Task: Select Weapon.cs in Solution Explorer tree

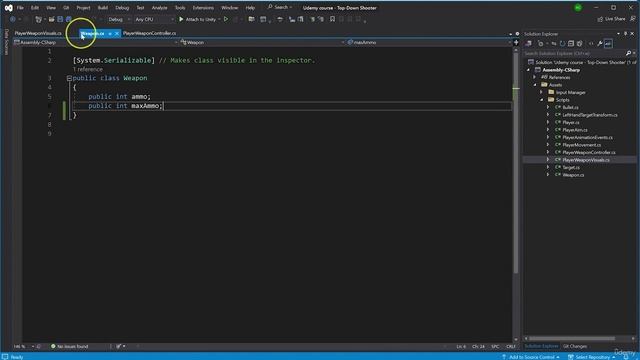Action: pyautogui.click(x=573, y=175)
